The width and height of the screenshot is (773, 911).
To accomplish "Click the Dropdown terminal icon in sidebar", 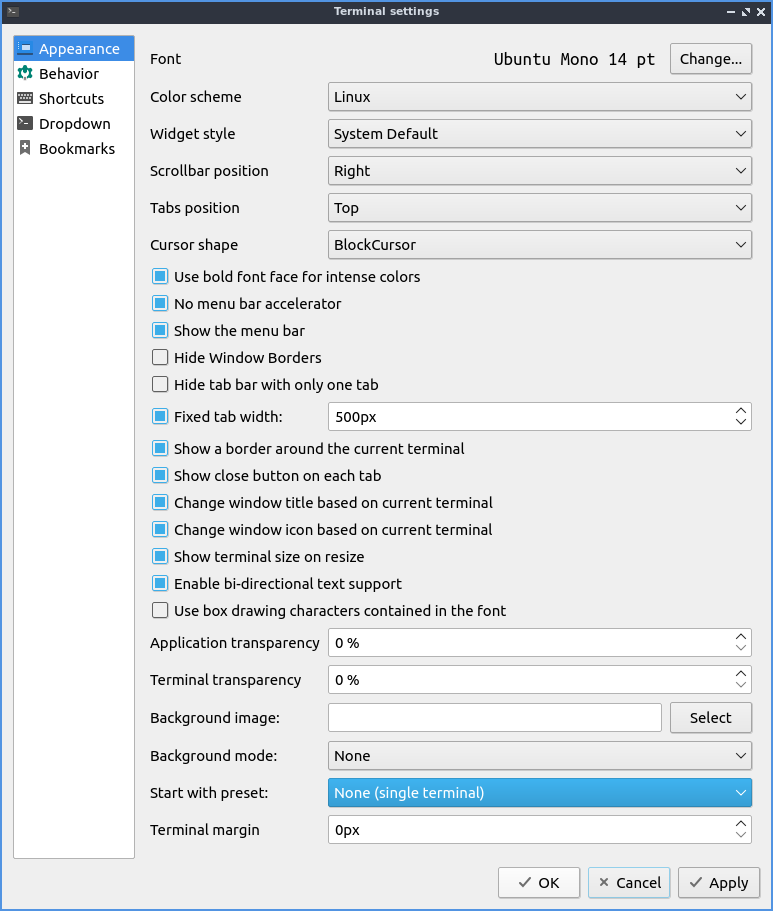I will click(x=25, y=124).
